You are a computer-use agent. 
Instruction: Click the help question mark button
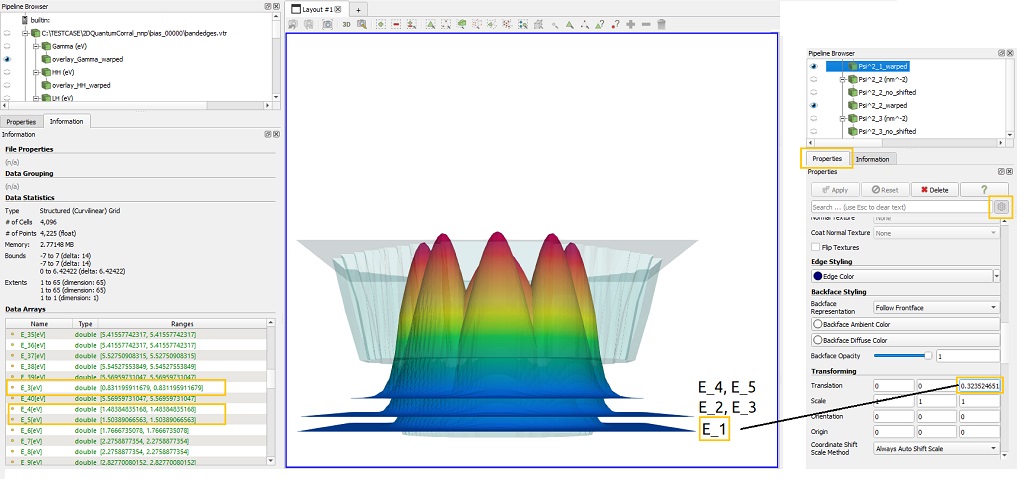[983, 189]
